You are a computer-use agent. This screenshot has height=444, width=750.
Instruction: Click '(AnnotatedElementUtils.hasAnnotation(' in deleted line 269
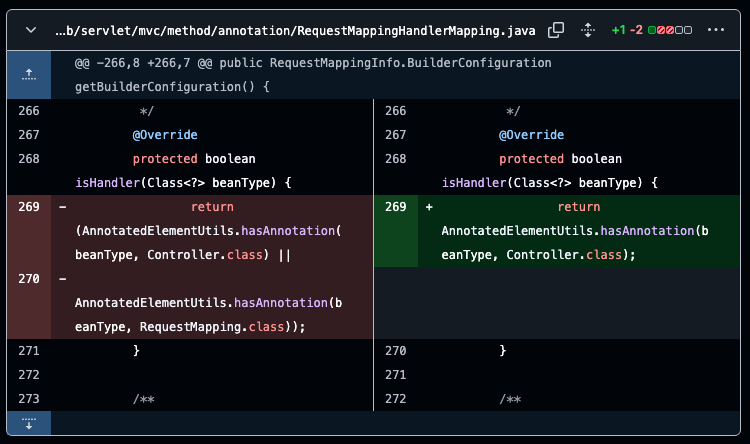tap(208, 231)
